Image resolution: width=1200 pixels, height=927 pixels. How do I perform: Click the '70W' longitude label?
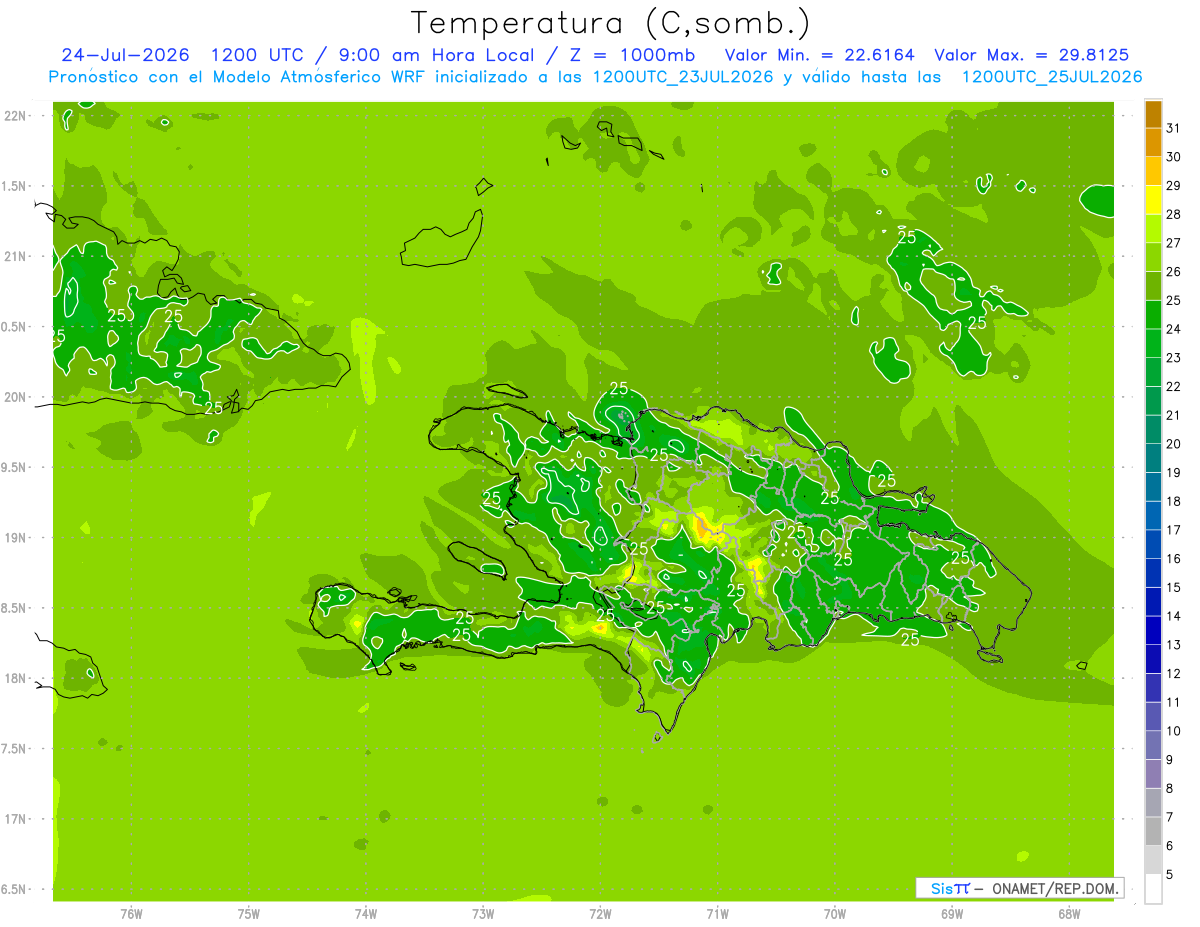point(835,913)
